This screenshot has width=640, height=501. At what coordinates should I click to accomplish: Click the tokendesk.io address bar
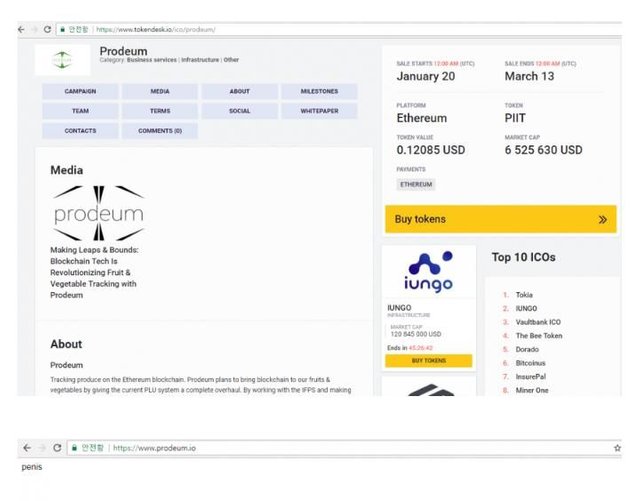coord(339,29)
